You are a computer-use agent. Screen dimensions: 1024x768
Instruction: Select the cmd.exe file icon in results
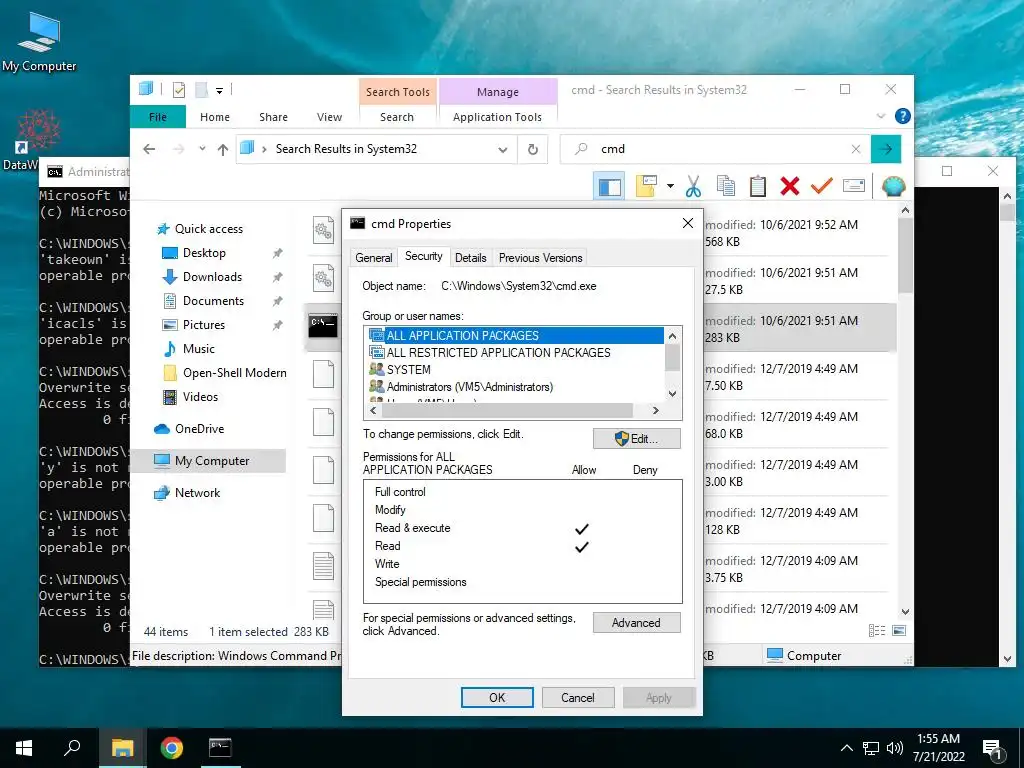tap(323, 327)
